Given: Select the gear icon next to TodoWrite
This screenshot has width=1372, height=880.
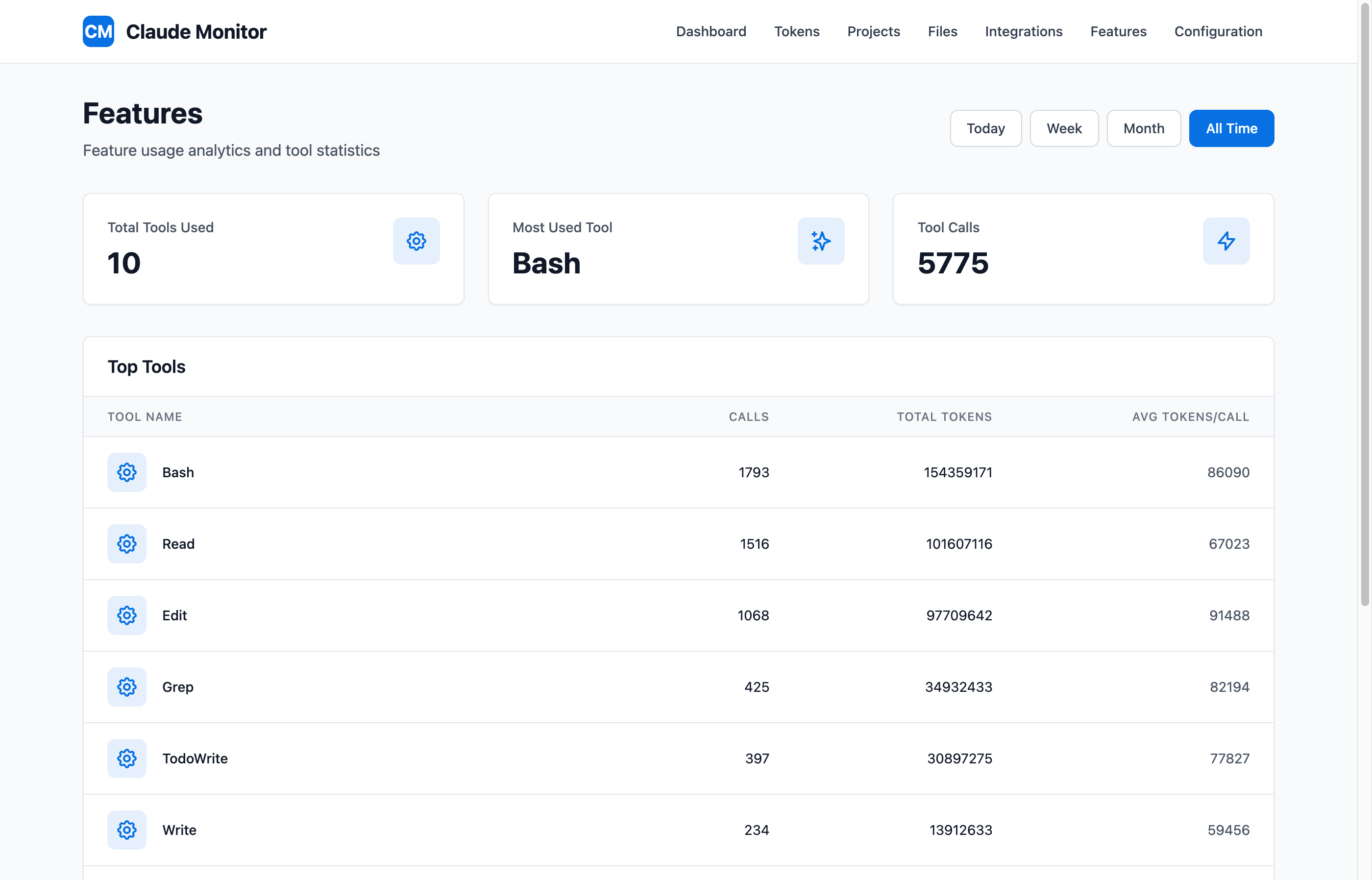Looking at the screenshot, I should 126,758.
